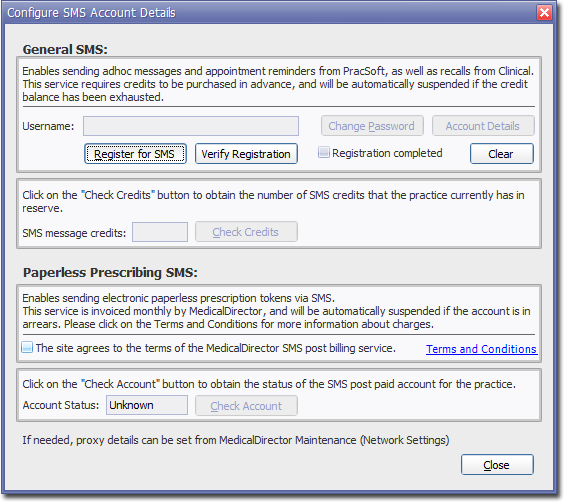Click the Account Status label
This screenshot has width=565, height=503.
61,405
